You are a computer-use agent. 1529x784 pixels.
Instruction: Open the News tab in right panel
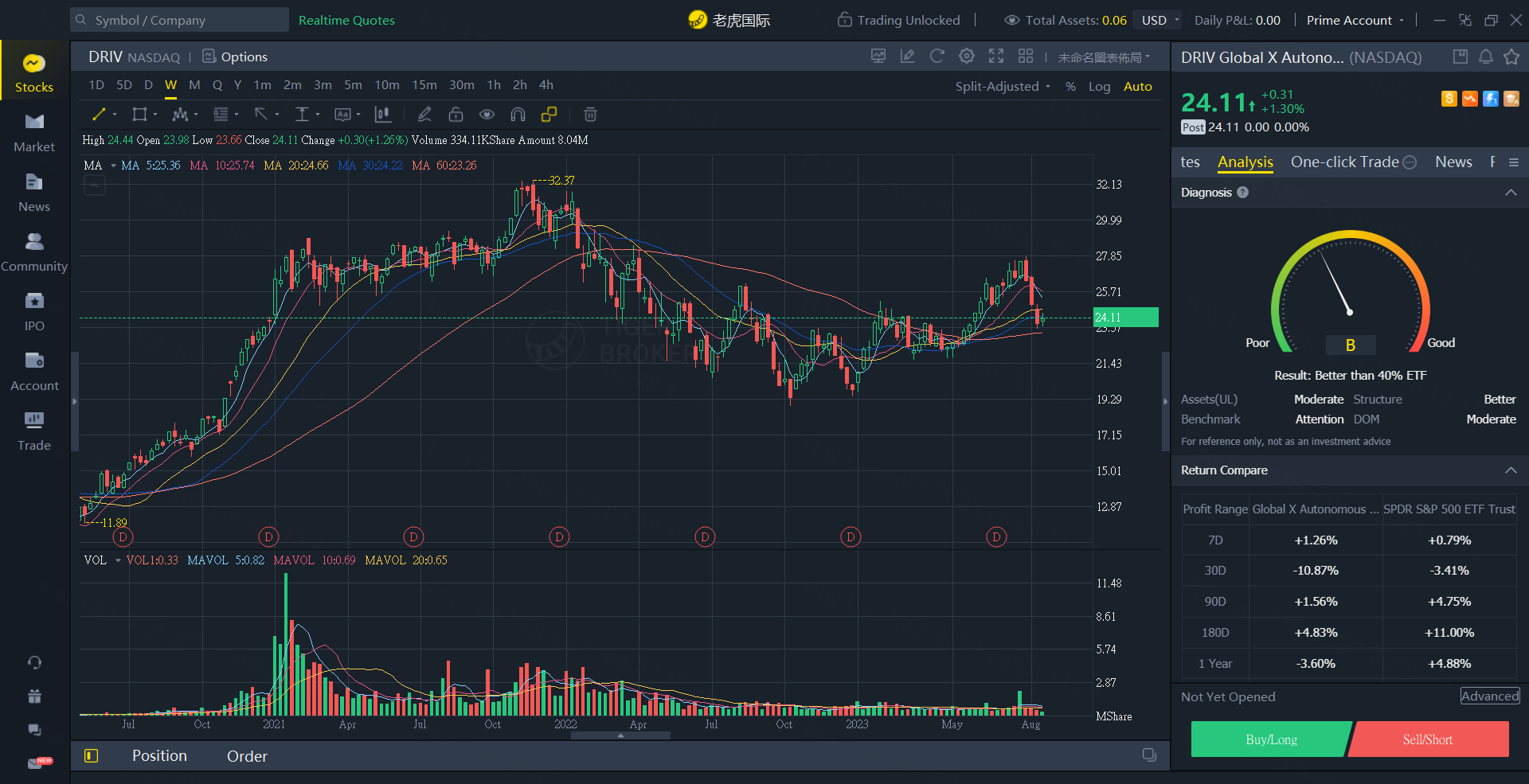point(1453,162)
